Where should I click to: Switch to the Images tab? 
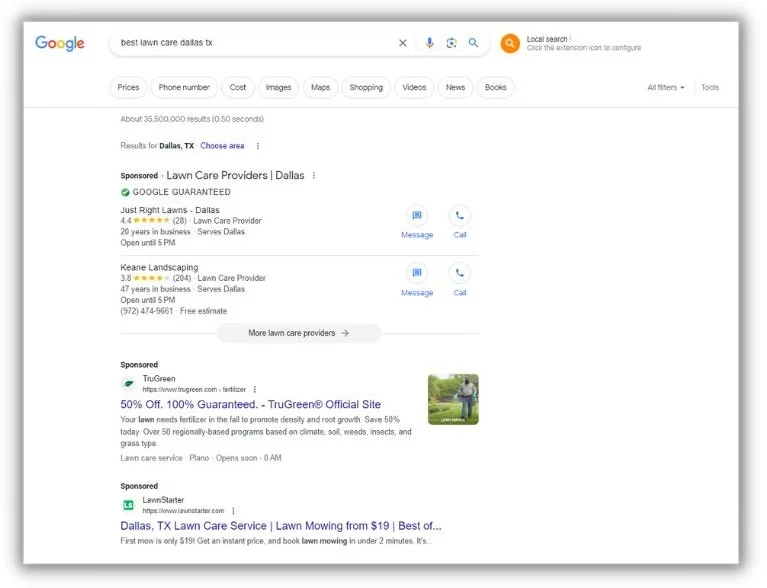pos(278,88)
